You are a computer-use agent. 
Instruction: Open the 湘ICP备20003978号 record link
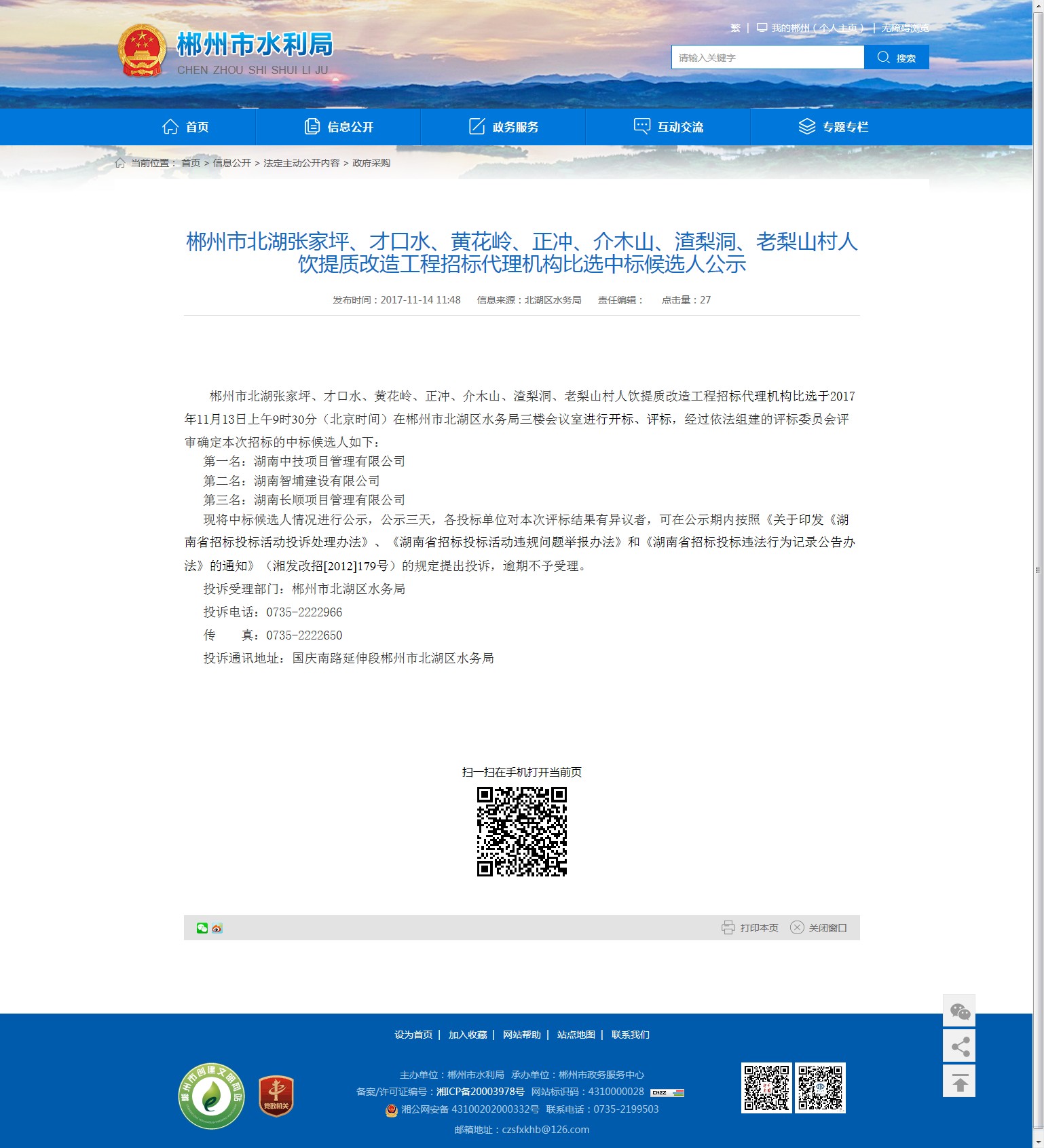481,1092
